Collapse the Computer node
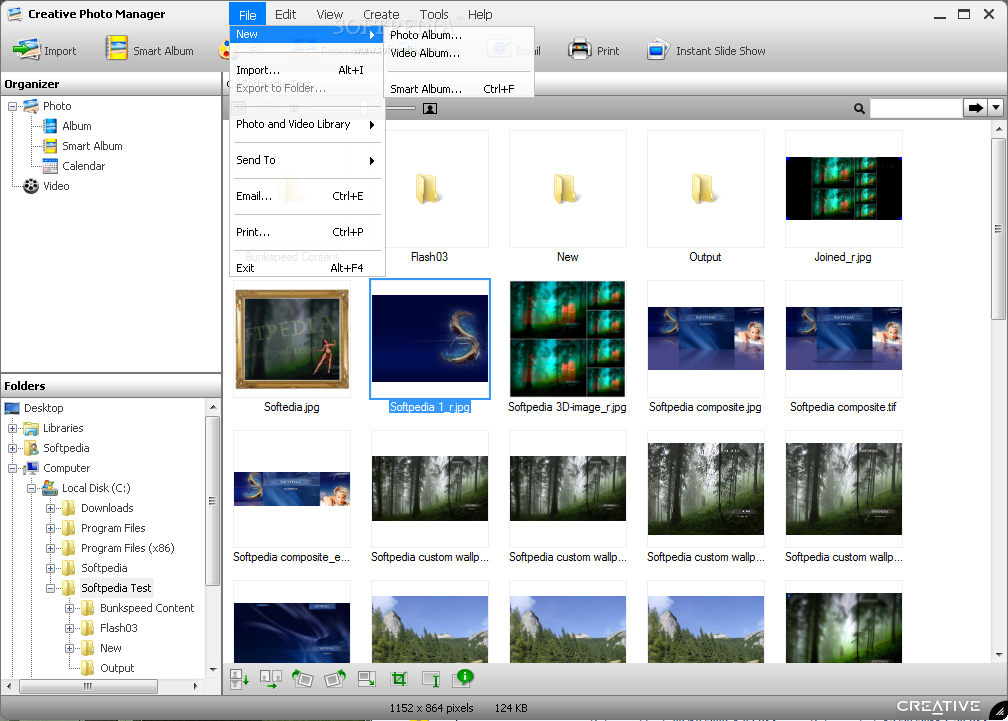1008x721 pixels. [x=12, y=468]
